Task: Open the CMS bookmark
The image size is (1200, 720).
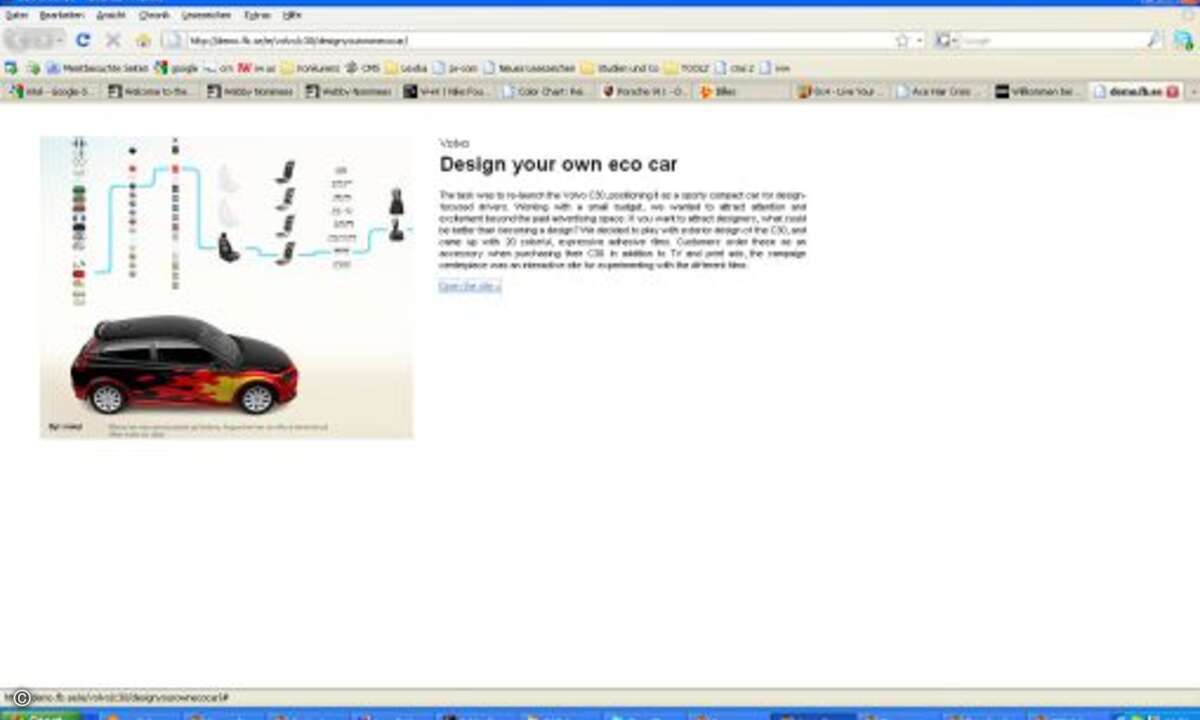Action: 362,68
